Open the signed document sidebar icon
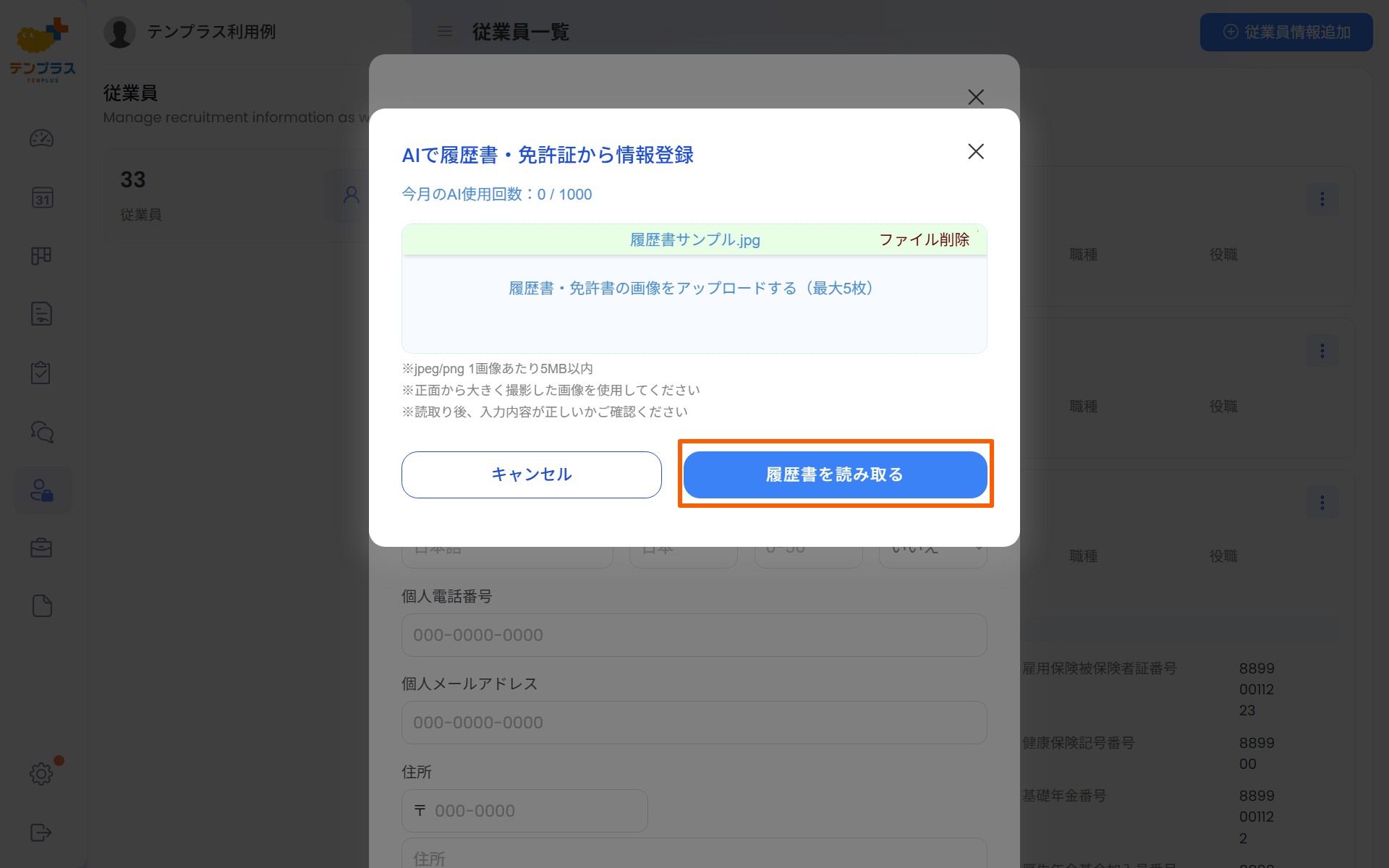1389x868 pixels. pyautogui.click(x=42, y=314)
